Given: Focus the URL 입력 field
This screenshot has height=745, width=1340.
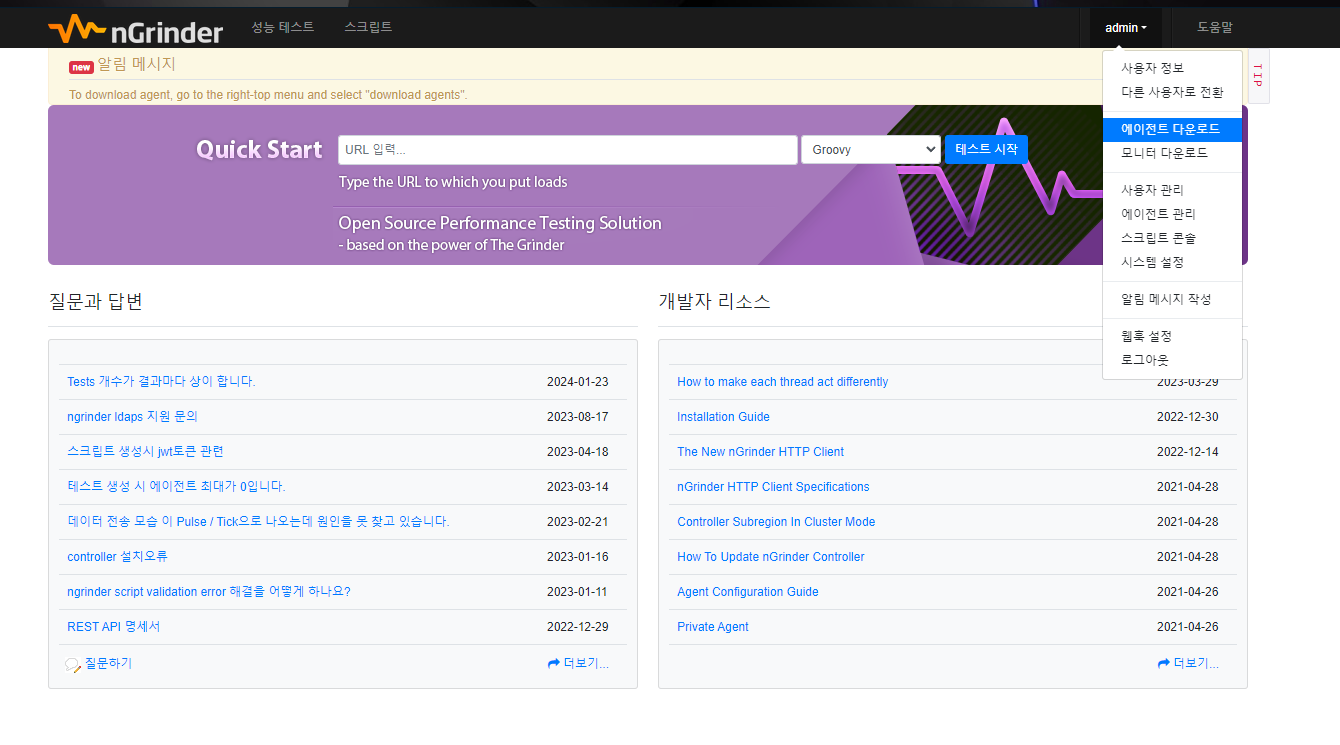Looking at the screenshot, I should [568, 150].
